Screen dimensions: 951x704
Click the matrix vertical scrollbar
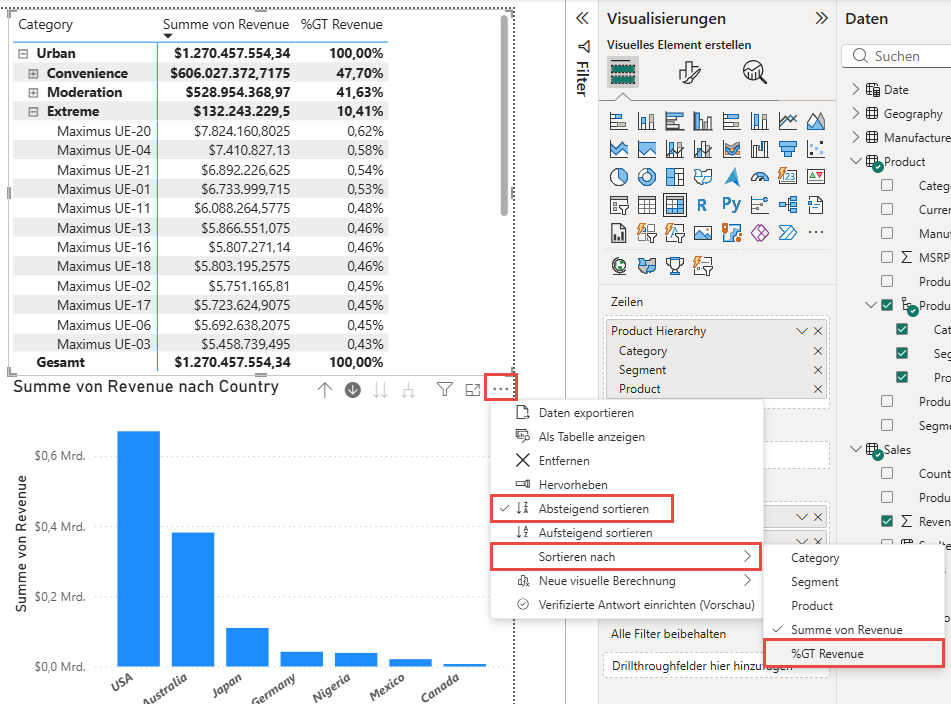(x=504, y=115)
